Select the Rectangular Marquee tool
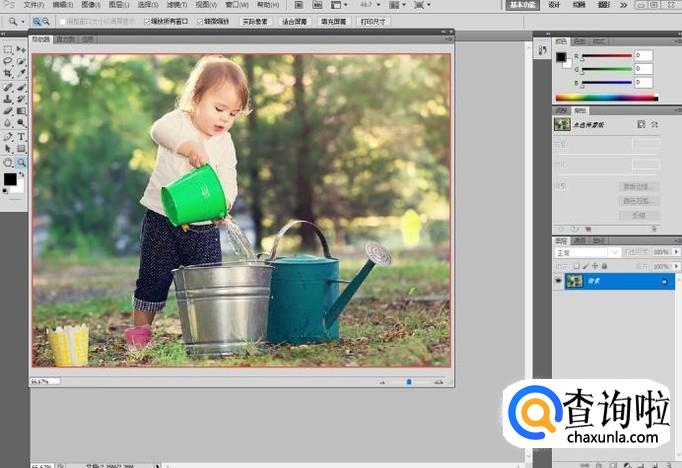The image size is (682, 468). click(x=7, y=49)
